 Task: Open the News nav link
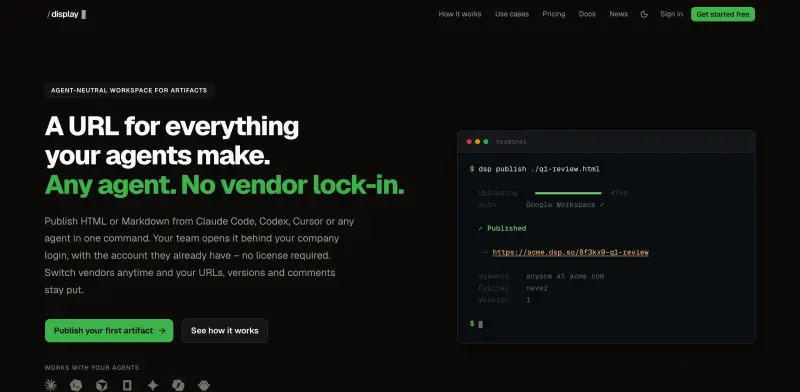coord(618,14)
